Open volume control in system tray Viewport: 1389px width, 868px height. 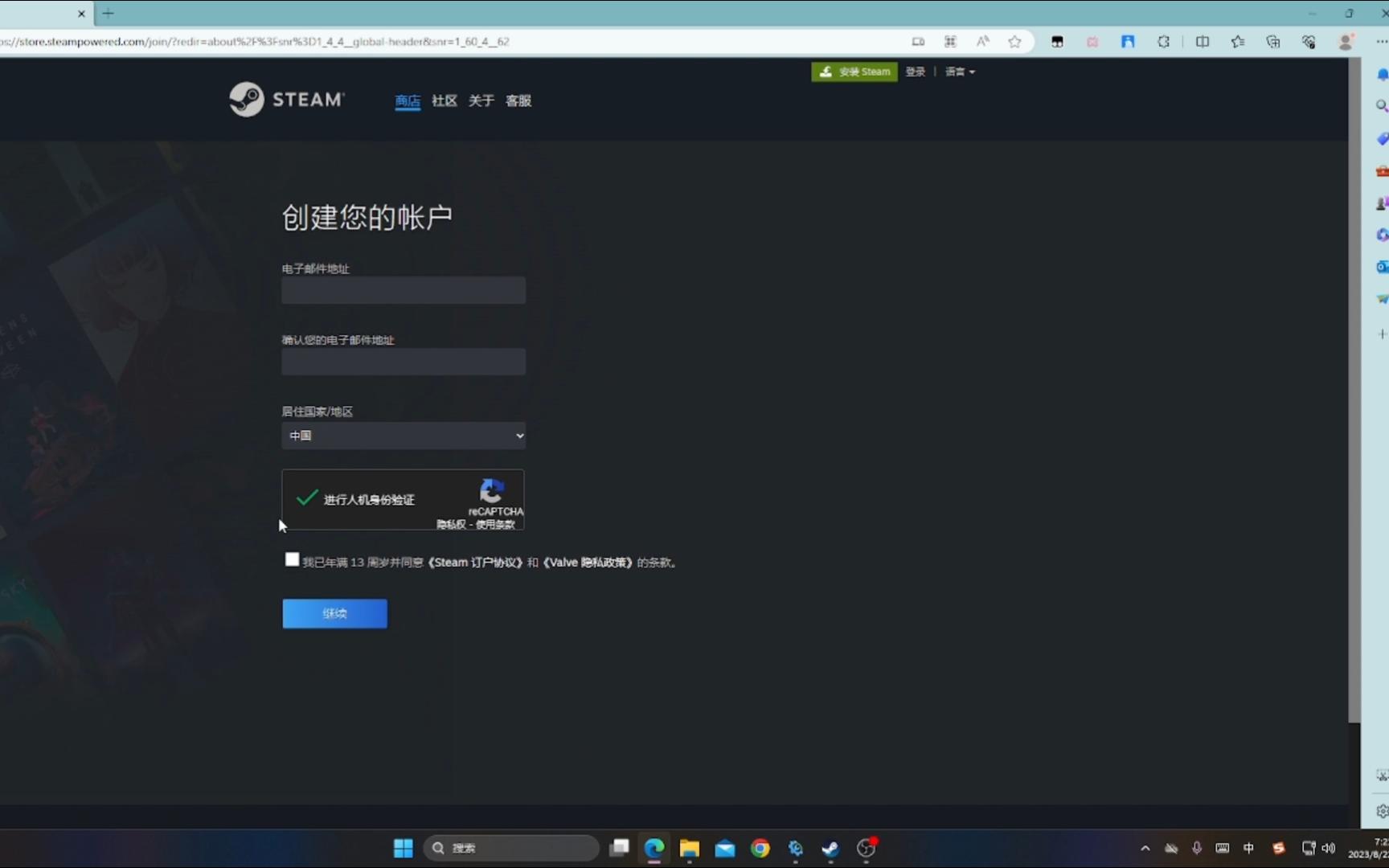click(x=1329, y=848)
